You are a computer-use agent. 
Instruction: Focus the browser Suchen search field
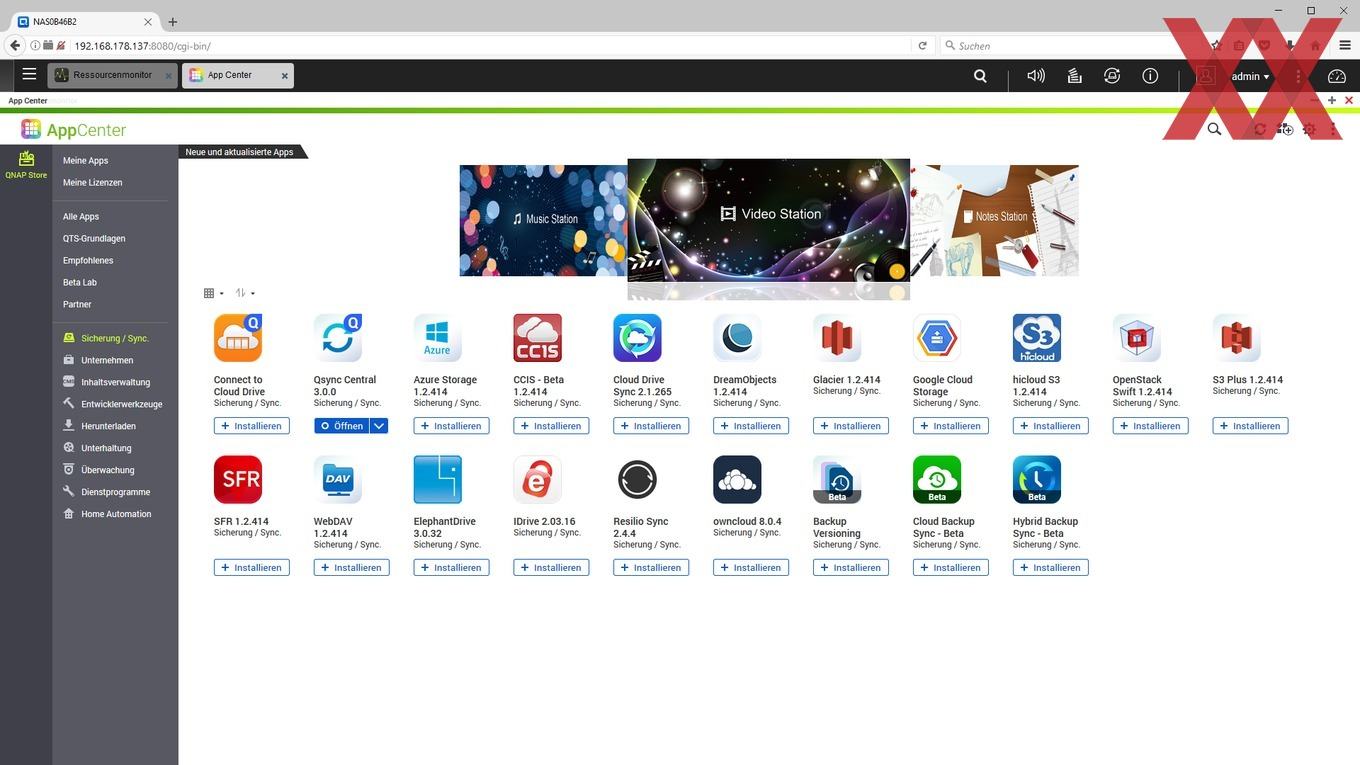coord(1070,46)
